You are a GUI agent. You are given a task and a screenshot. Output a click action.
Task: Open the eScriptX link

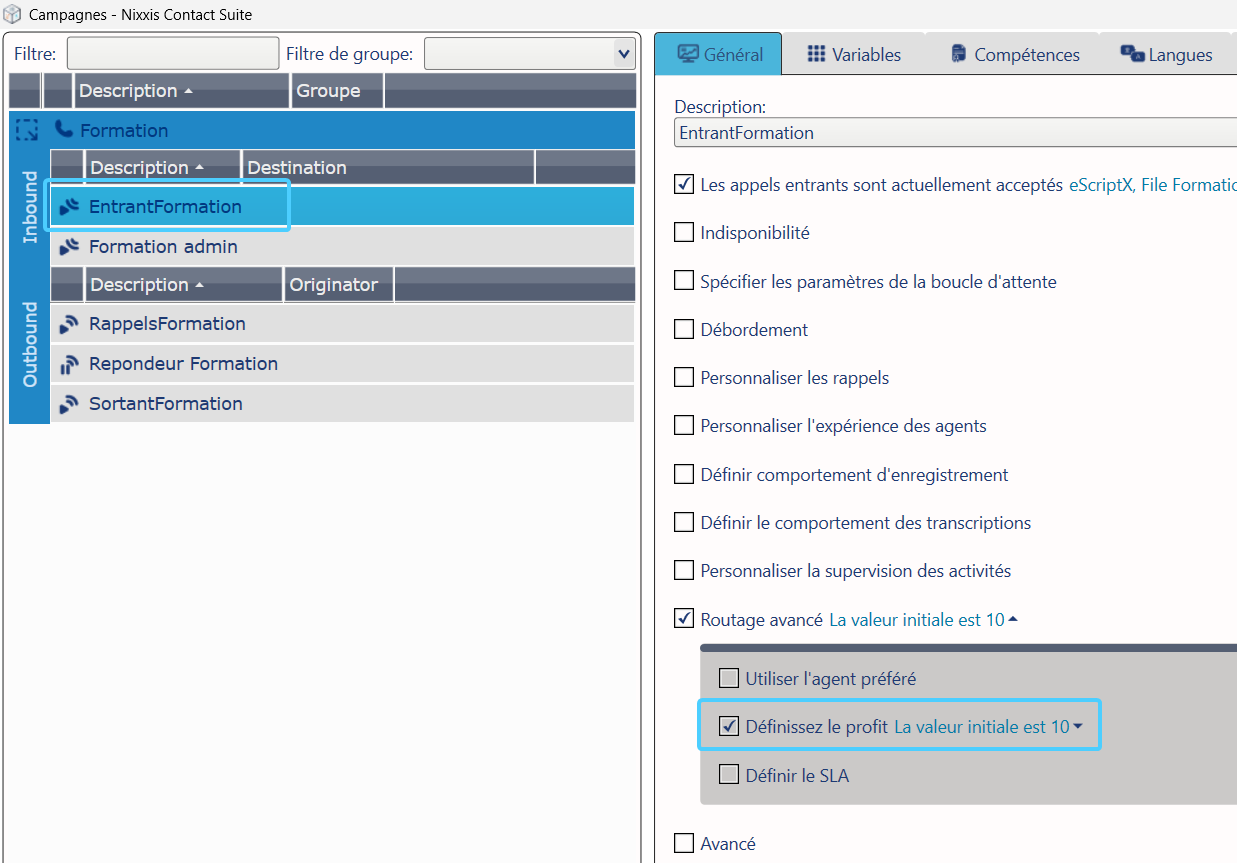coord(1099,185)
